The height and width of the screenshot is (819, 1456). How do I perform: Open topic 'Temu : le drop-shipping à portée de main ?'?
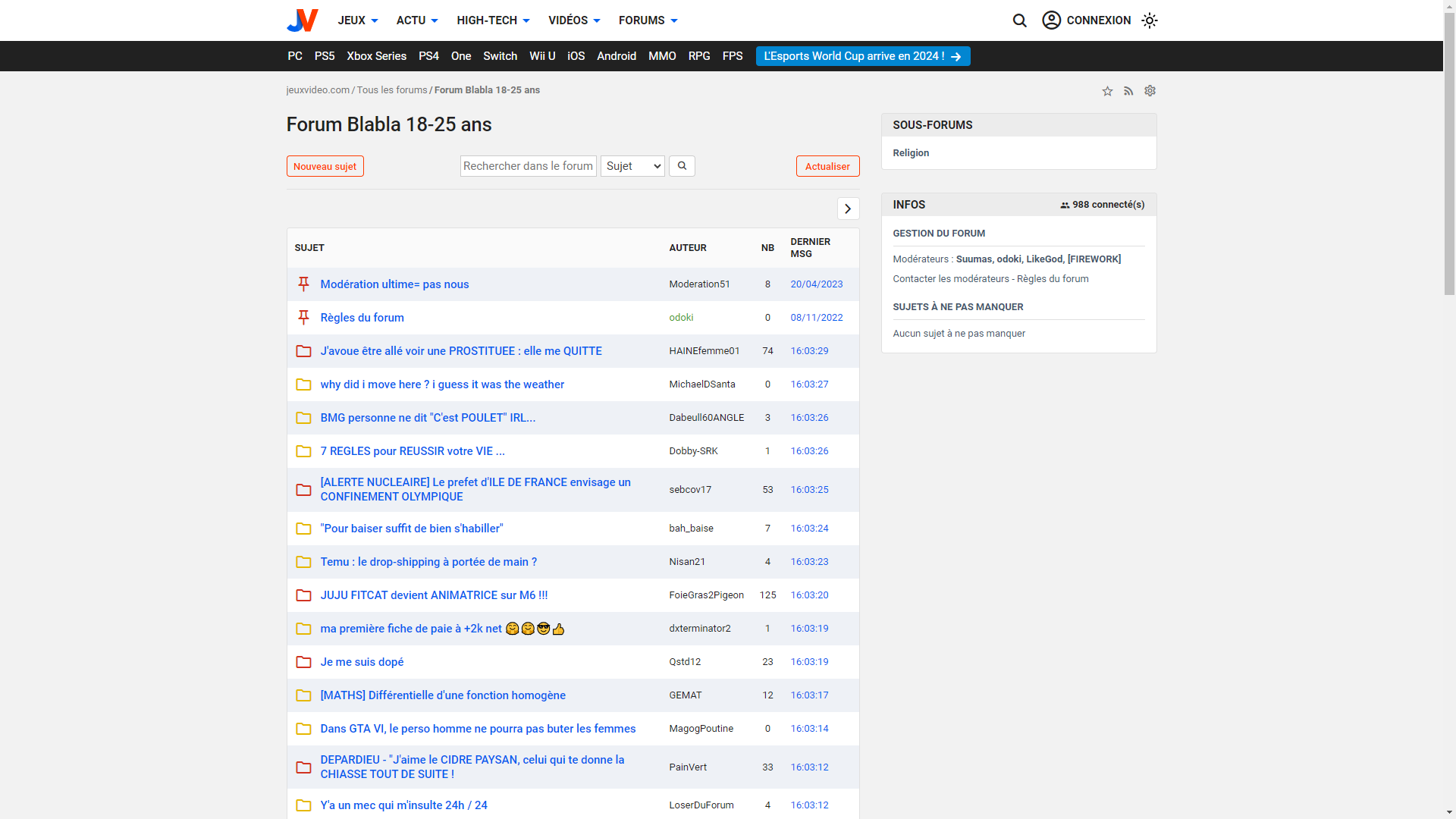pos(428,562)
